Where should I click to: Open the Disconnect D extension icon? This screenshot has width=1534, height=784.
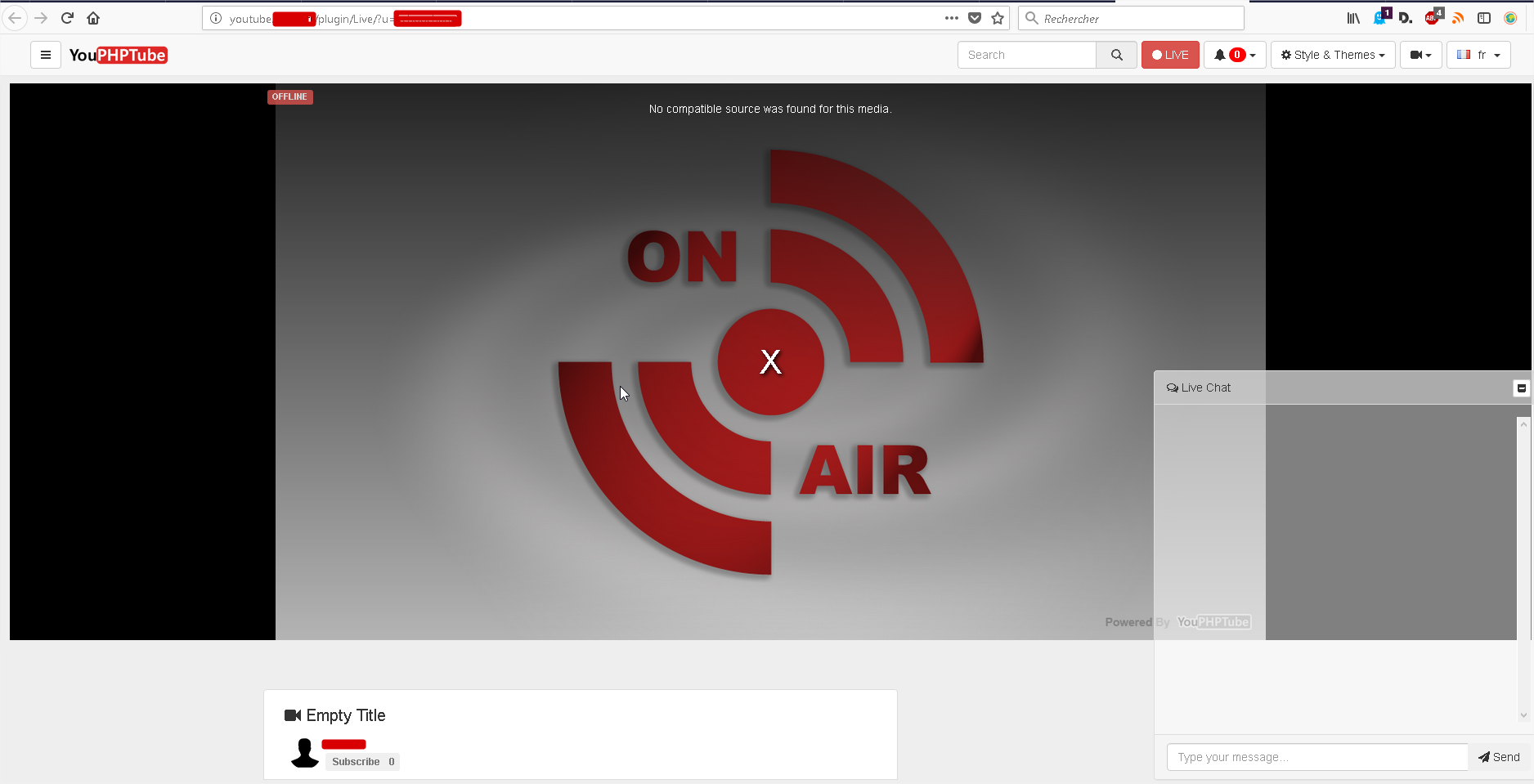pyautogui.click(x=1406, y=18)
